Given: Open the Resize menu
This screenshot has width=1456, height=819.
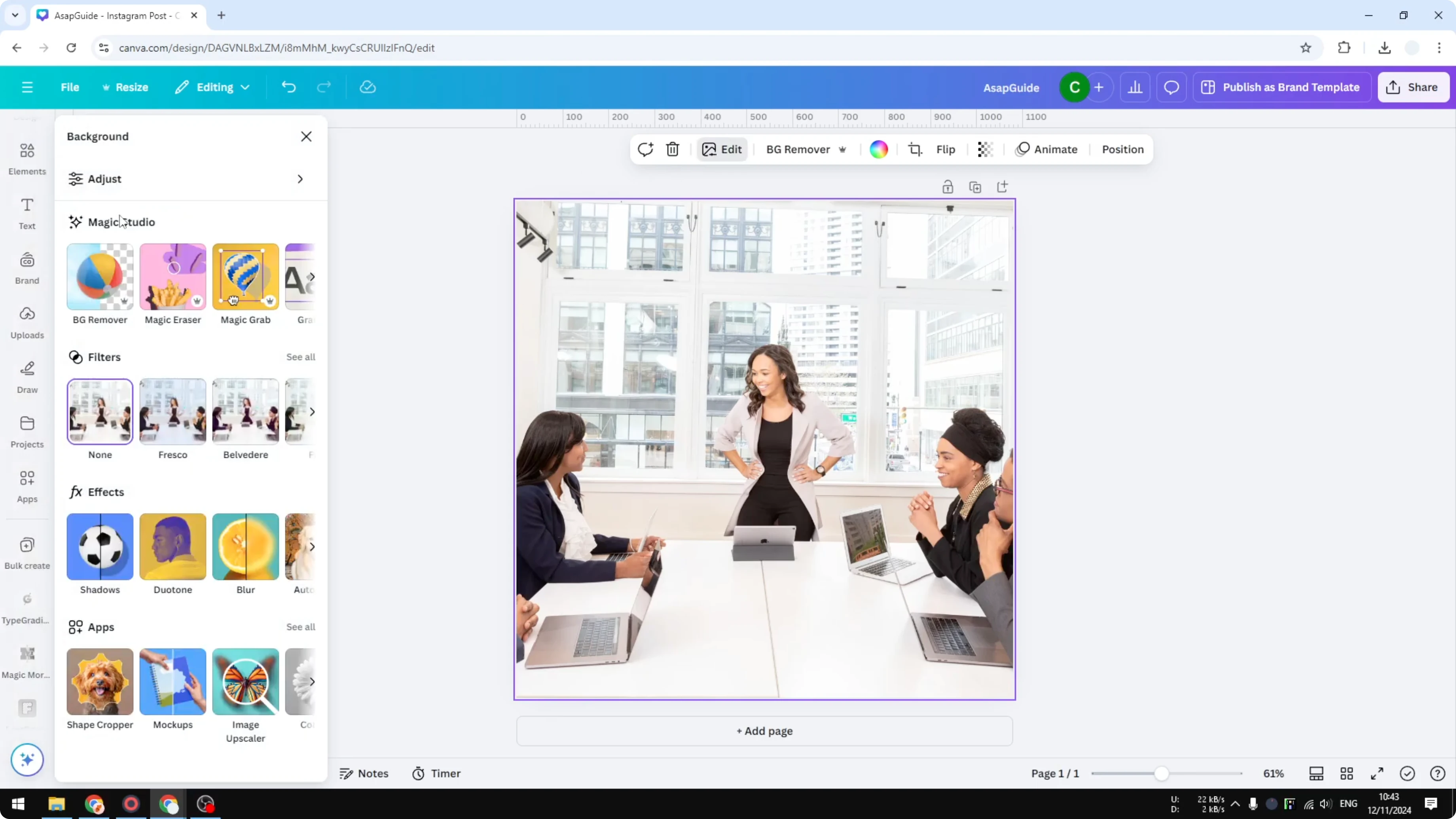Looking at the screenshot, I should pyautogui.click(x=125, y=87).
